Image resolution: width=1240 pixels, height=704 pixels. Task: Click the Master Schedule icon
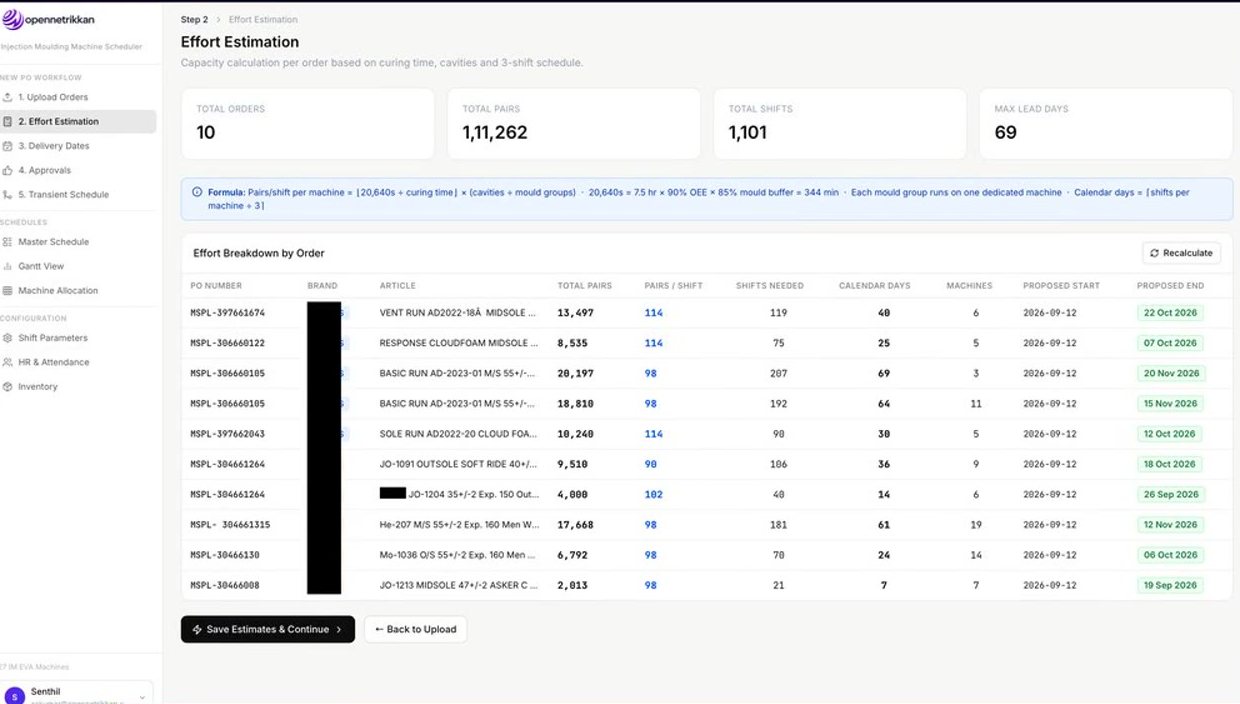[x=8, y=242]
